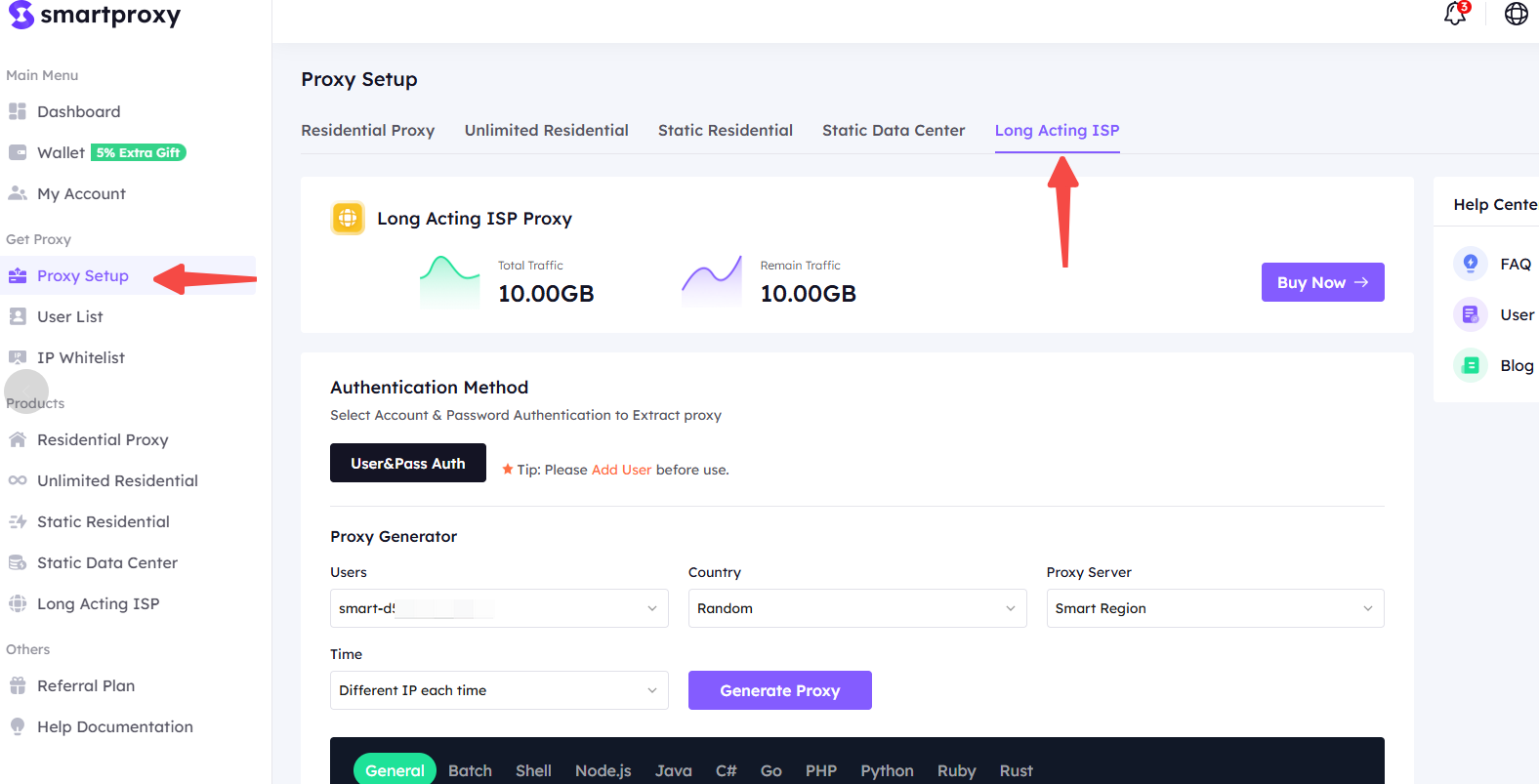1539x784 pixels.
Task: Click the Proxy Setup sidebar icon
Action: [x=18, y=275]
